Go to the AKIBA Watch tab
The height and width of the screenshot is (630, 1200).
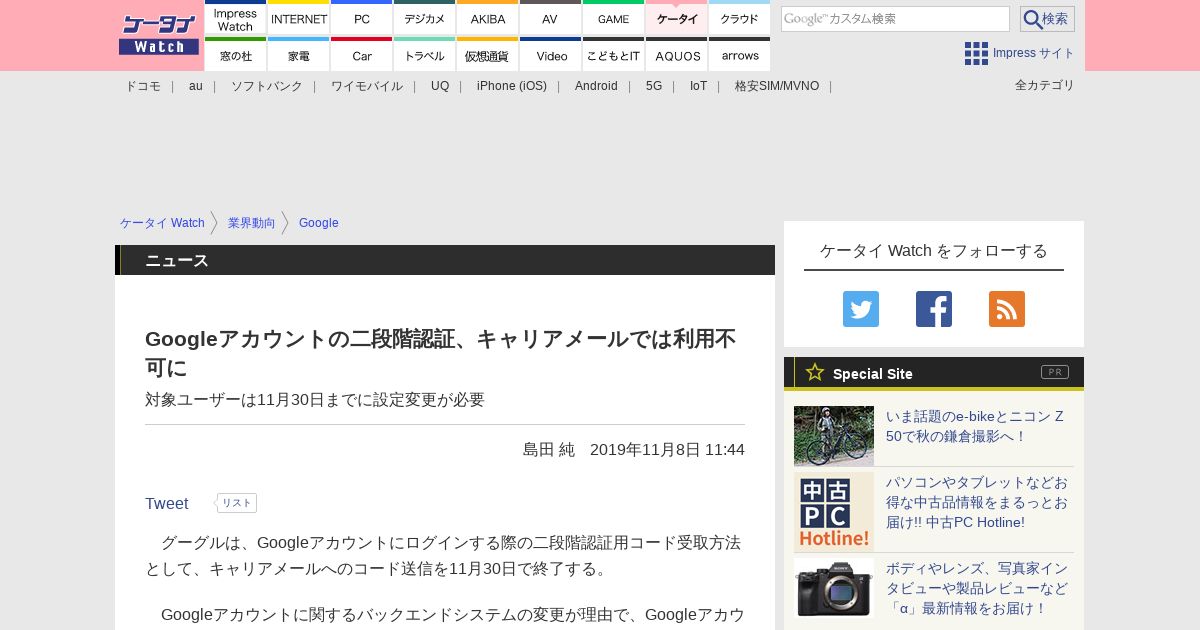tap(488, 18)
